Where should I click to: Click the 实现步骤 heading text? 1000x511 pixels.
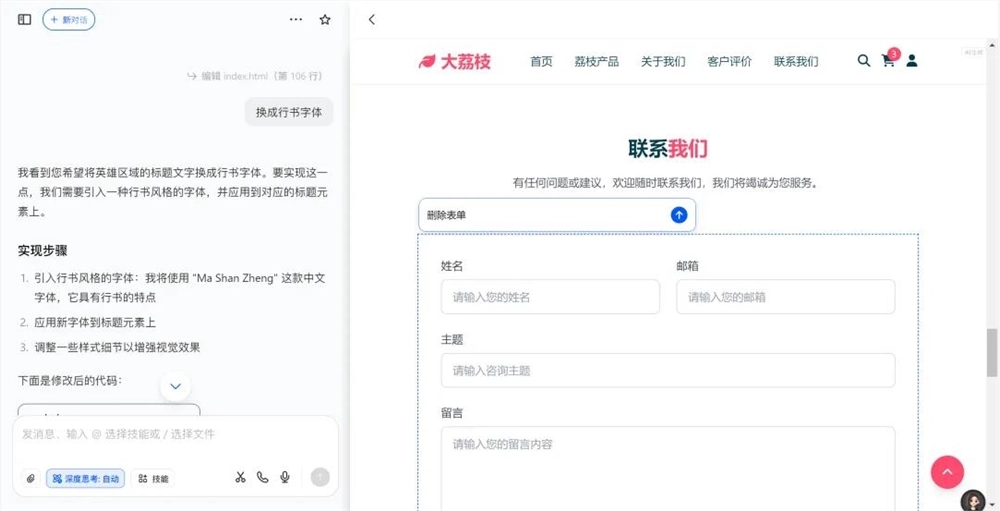coord(43,251)
